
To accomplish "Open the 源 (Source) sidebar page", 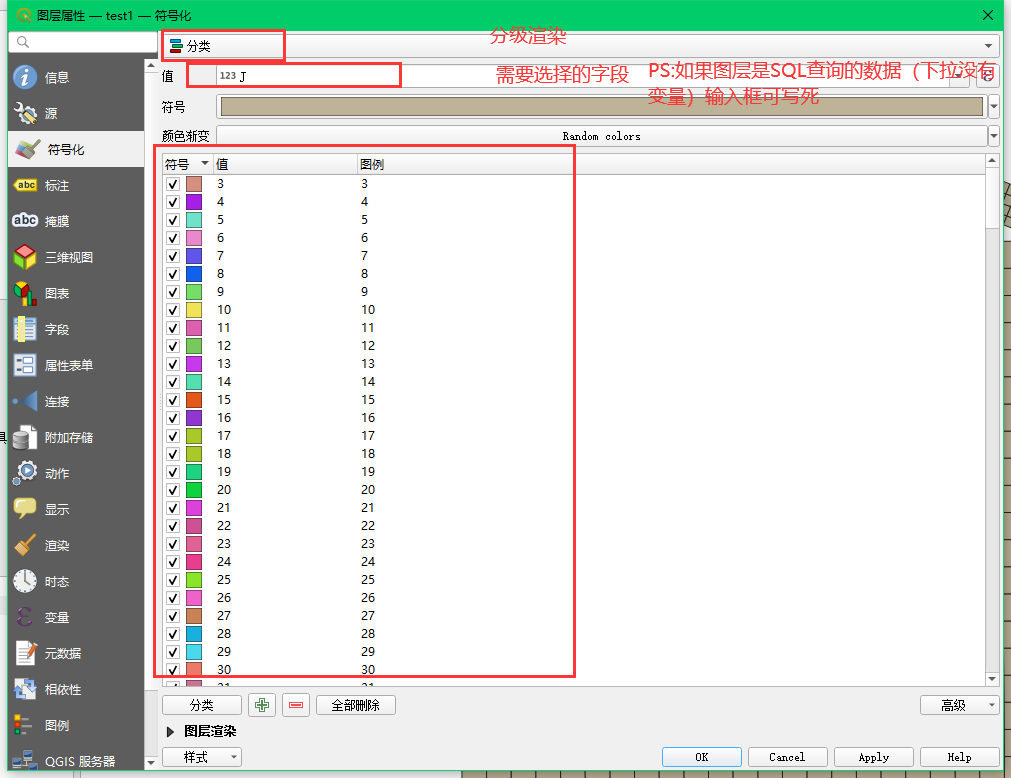I will tap(50, 114).
